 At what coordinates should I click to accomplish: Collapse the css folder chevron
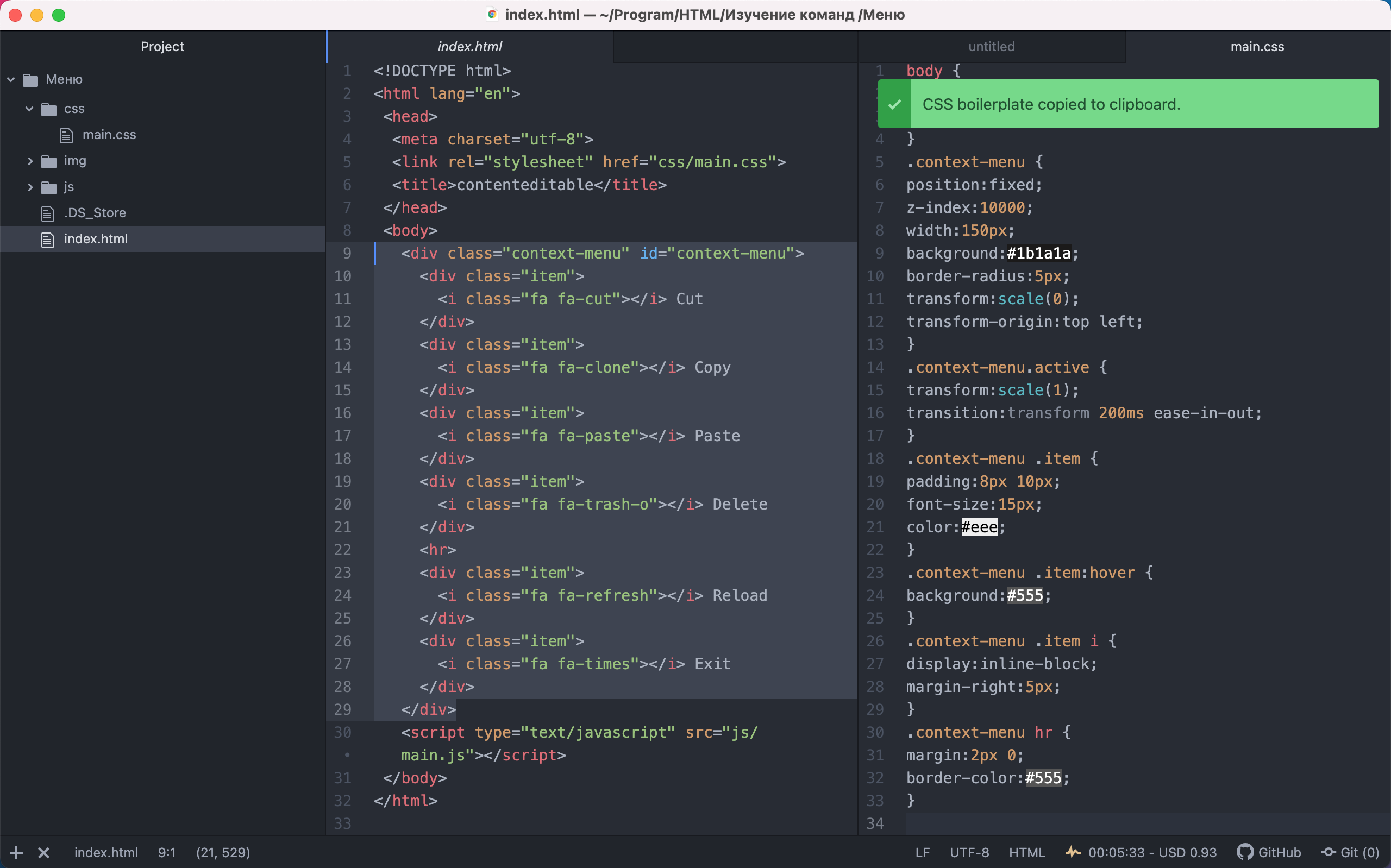[x=29, y=109]
